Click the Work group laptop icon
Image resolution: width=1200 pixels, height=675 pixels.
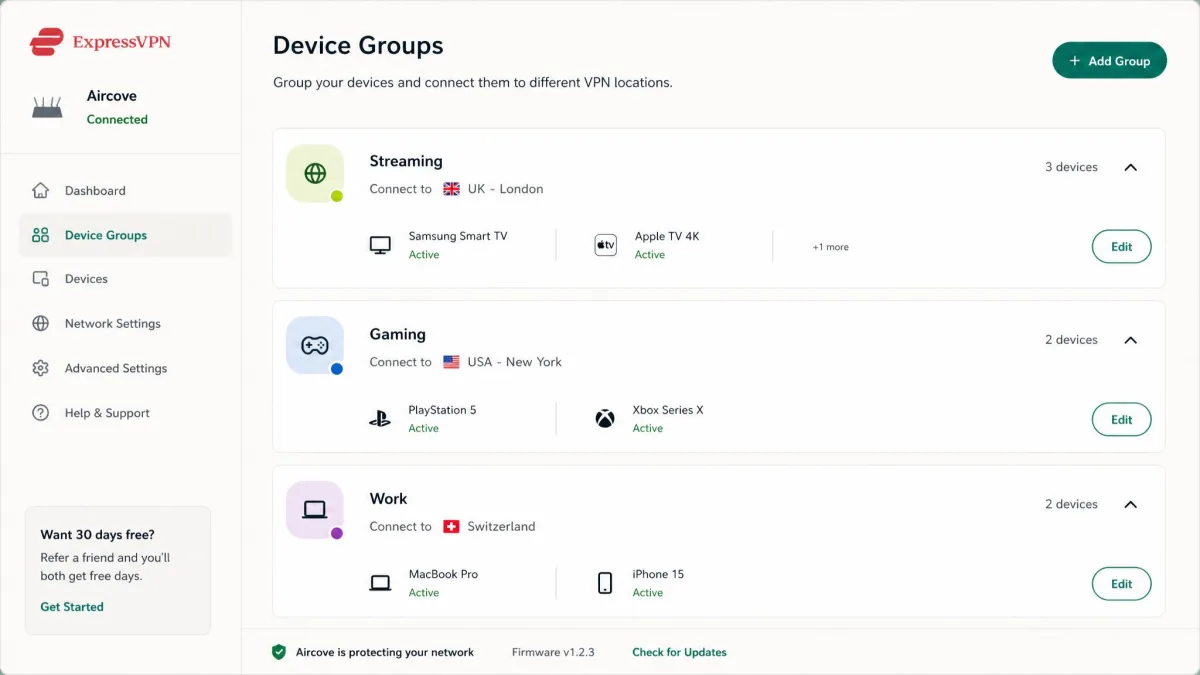[x=315, y=510]
